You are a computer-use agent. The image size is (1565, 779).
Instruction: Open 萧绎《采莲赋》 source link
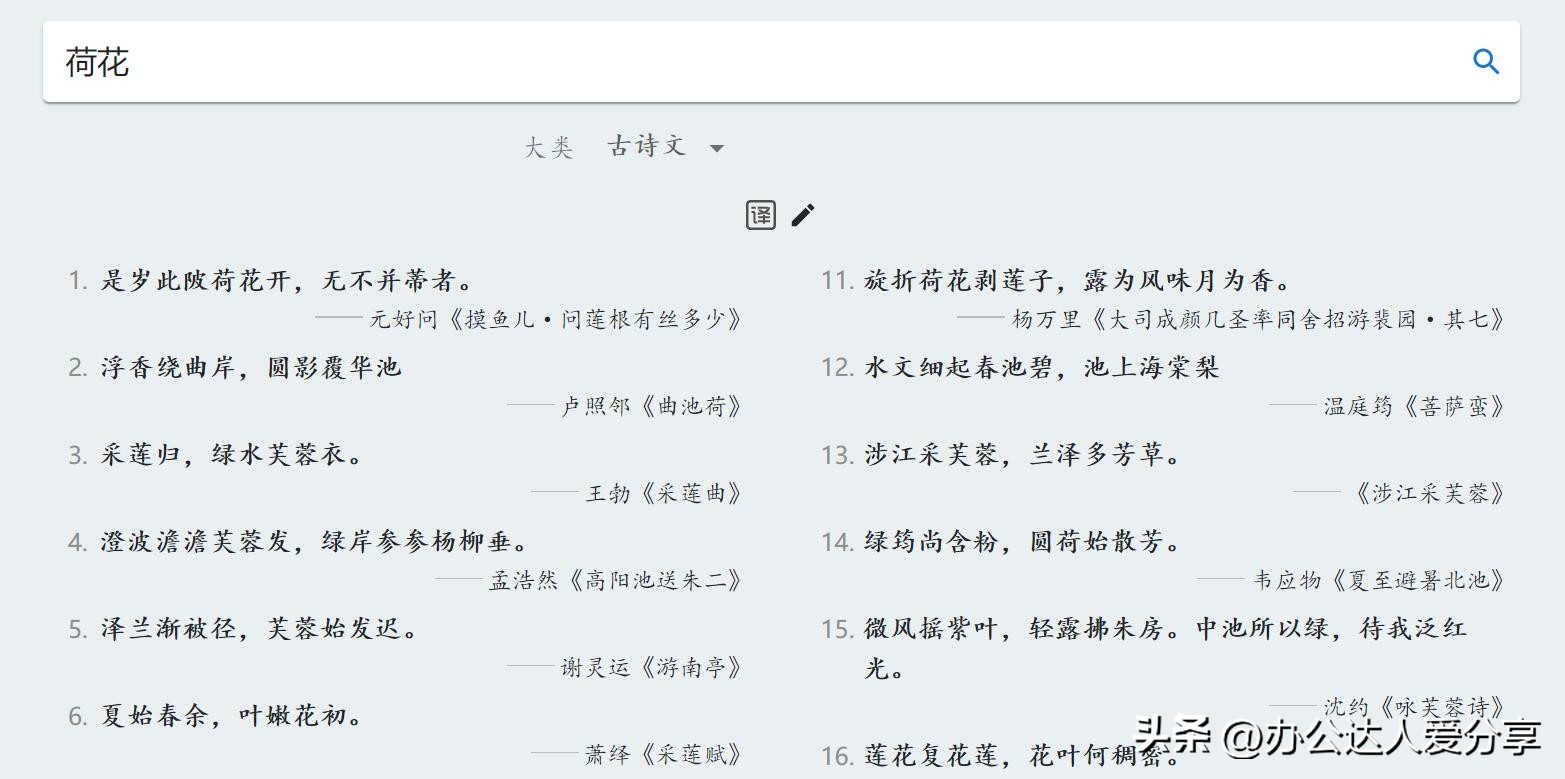(657, 754)
